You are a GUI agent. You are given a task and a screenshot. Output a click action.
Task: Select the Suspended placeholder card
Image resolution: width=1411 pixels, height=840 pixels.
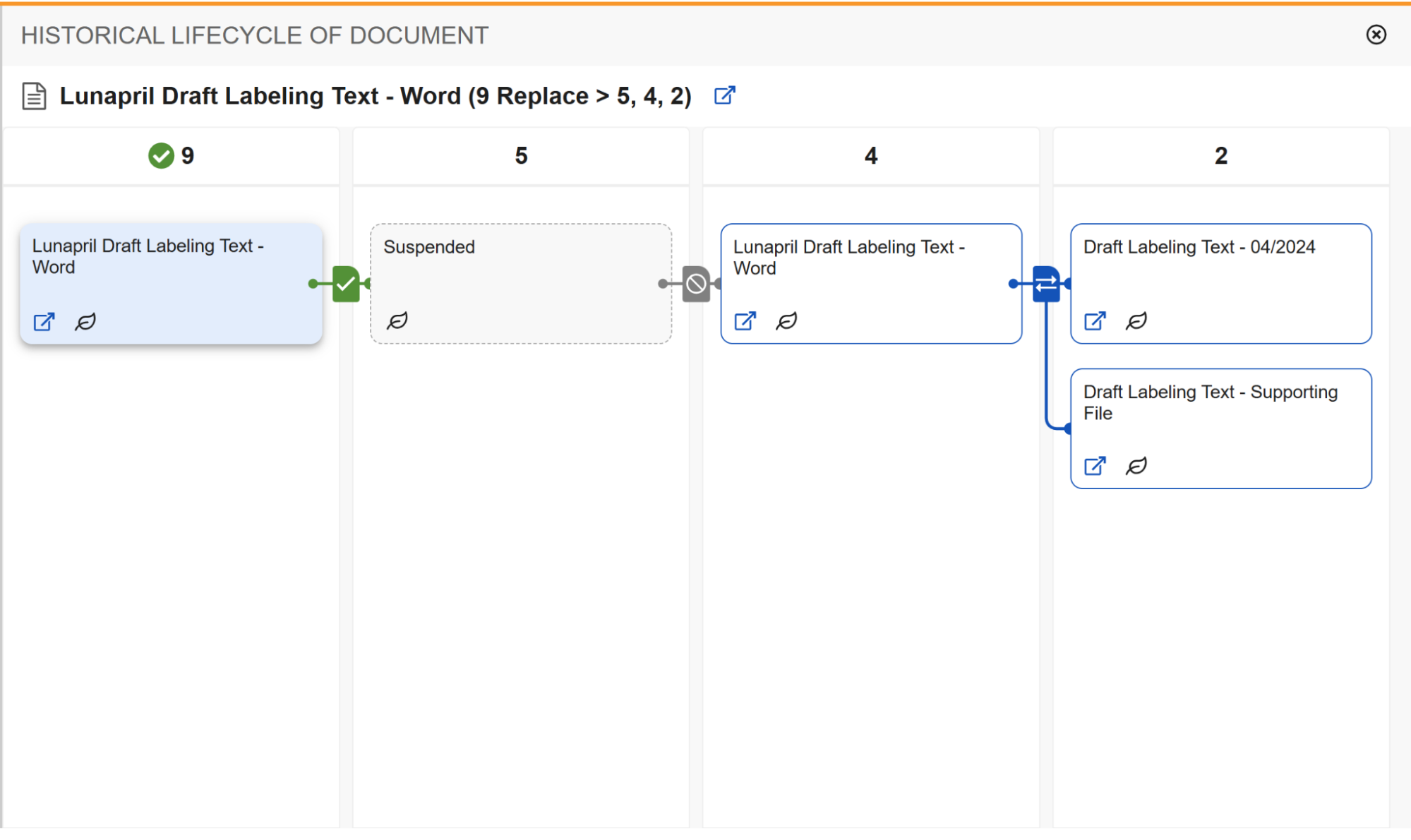point(521,284)
